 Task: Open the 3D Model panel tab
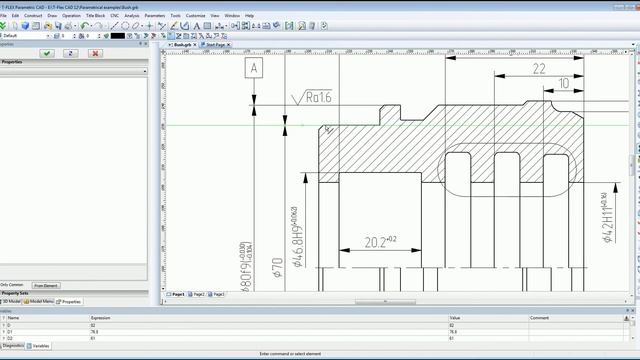[11, 301]
